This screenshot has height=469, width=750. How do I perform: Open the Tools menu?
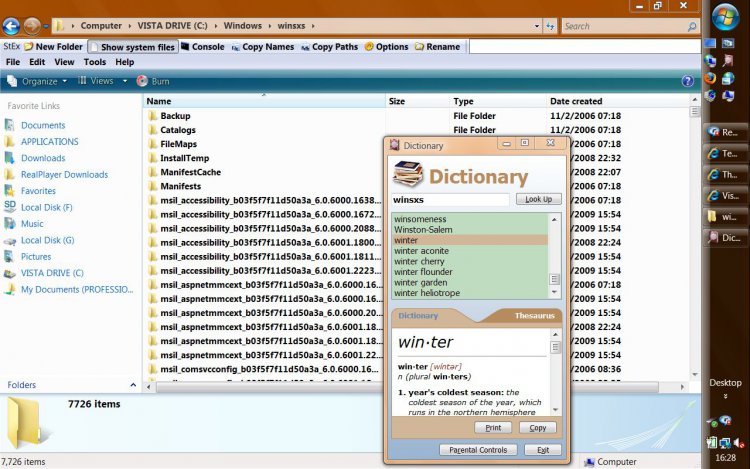(95, 62)
